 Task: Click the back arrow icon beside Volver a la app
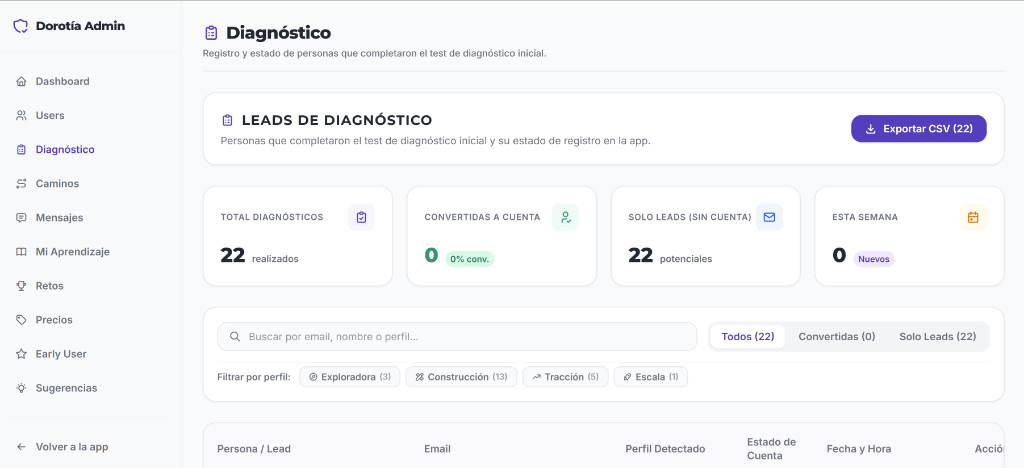coord(21,447)
